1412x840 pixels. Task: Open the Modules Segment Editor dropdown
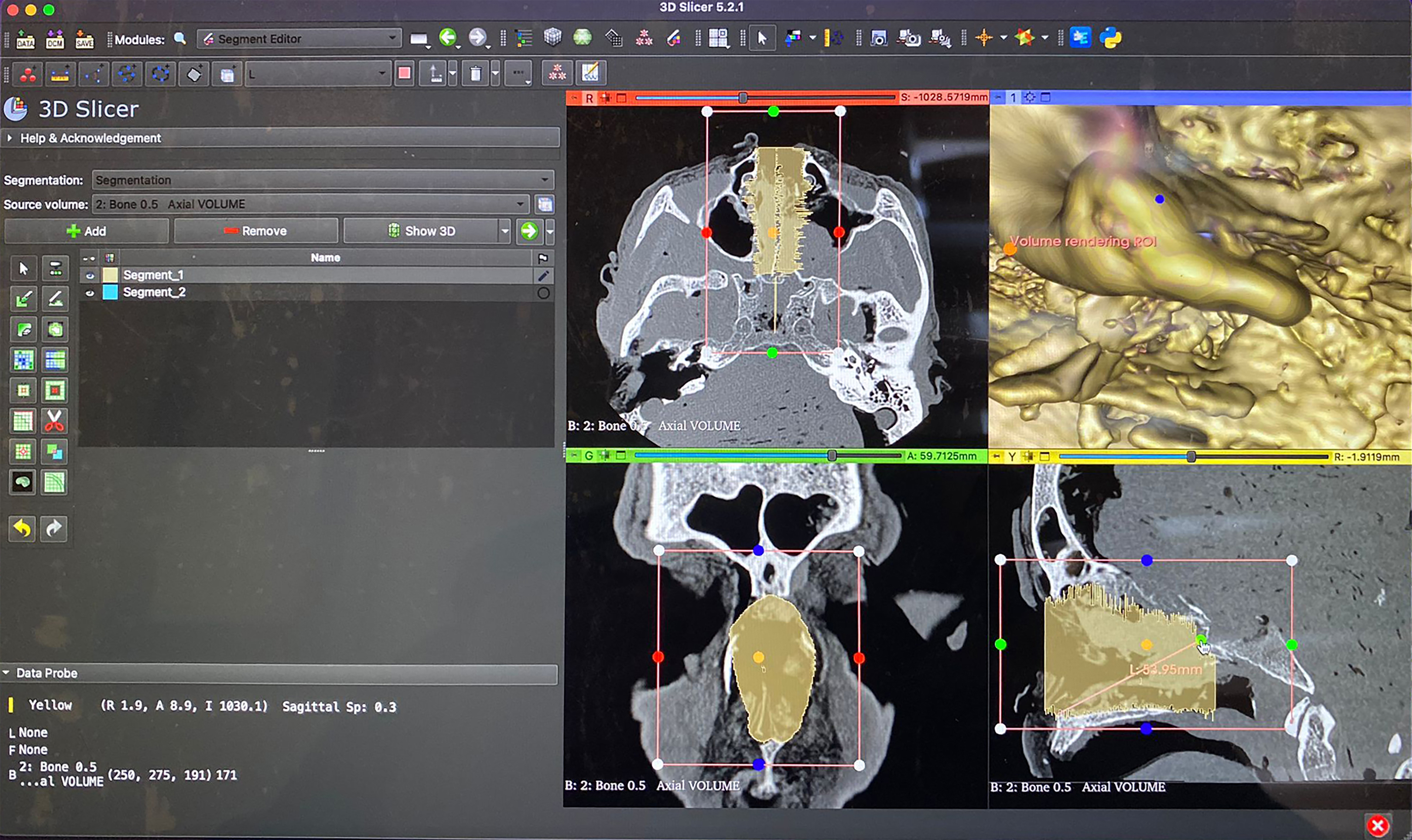coord(299,39)
